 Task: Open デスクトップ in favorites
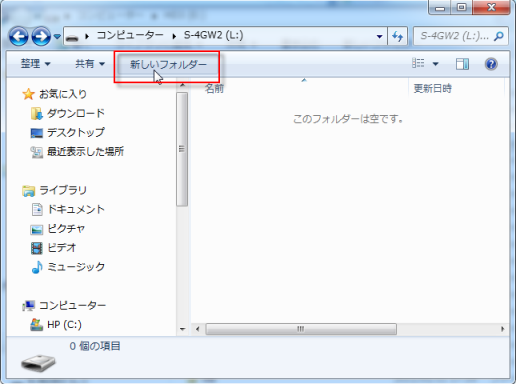point(76,132)
